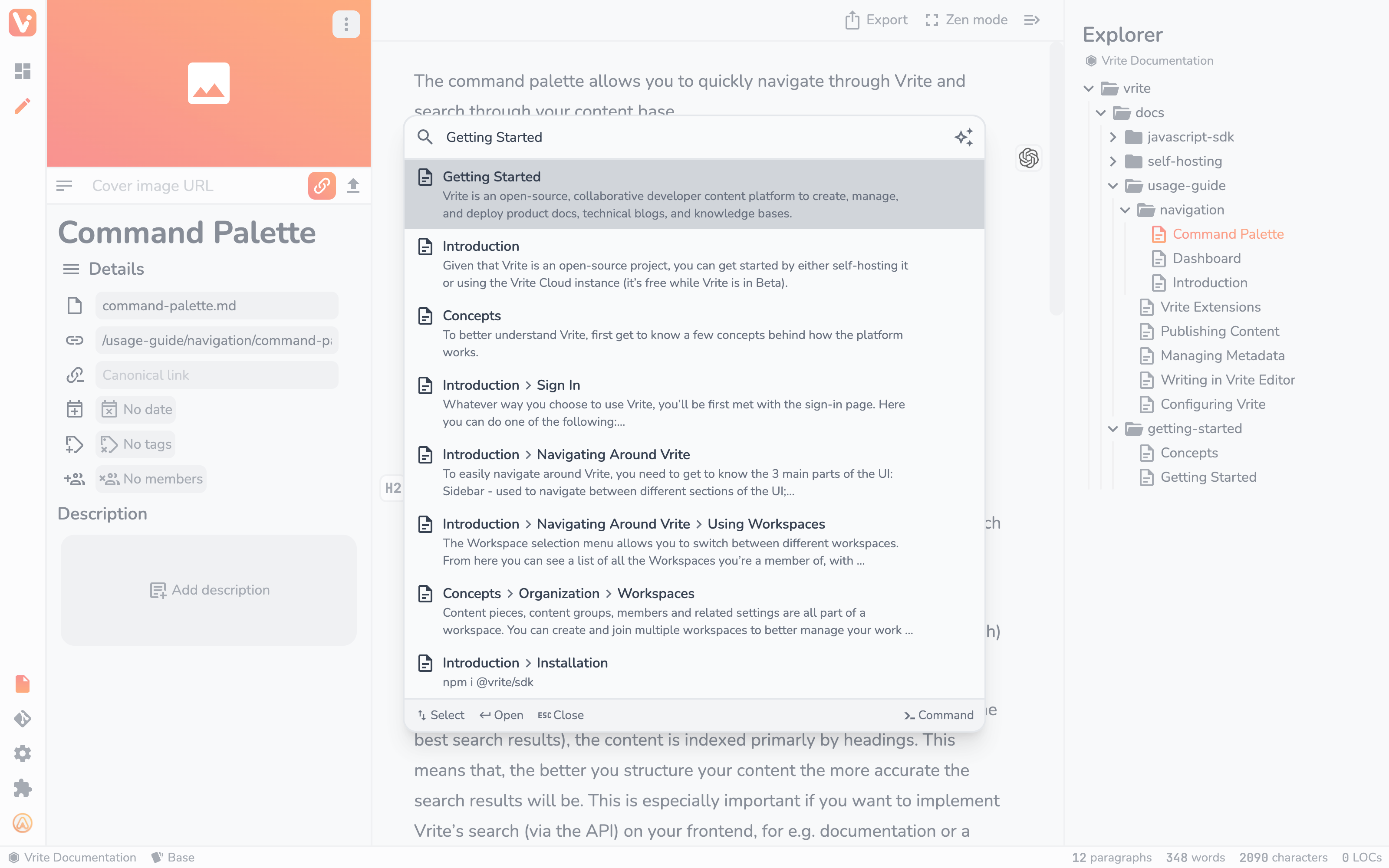Click the AI sparkle icon in search bar
The width and height of the screenshot is (1389, 868).
(964, 137)
